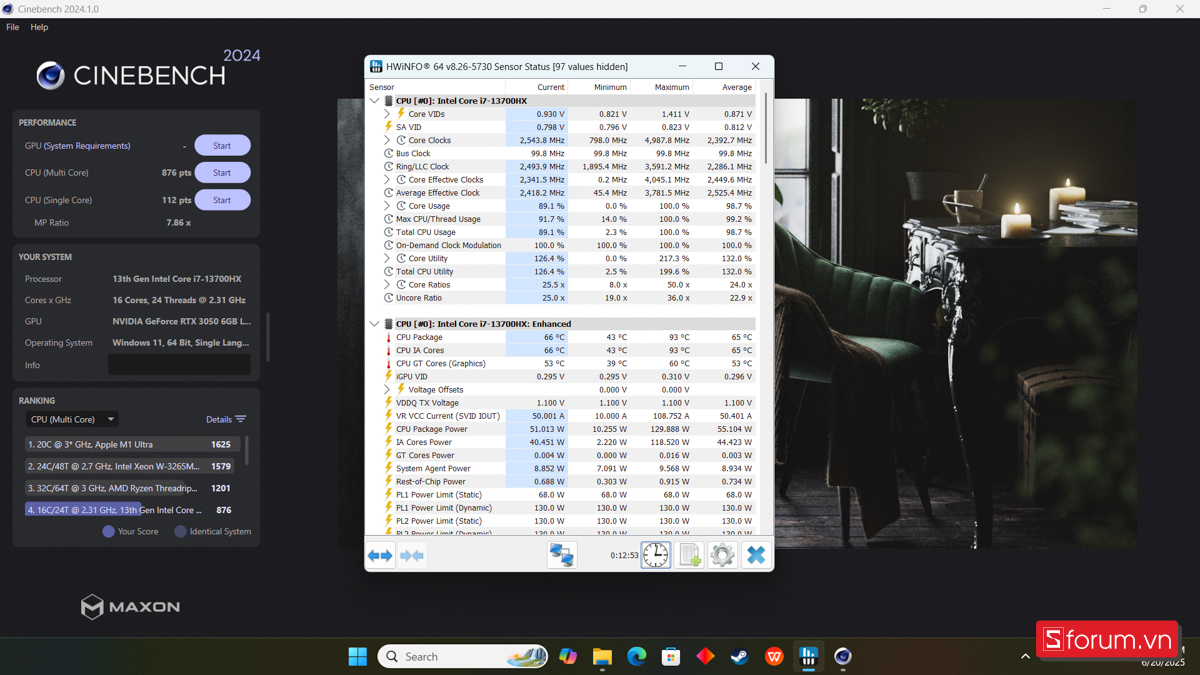This screenshot has width=1200, height=675.
Task: Click the SA VID lightning bolt icon
Action: [x=389, y=127]
